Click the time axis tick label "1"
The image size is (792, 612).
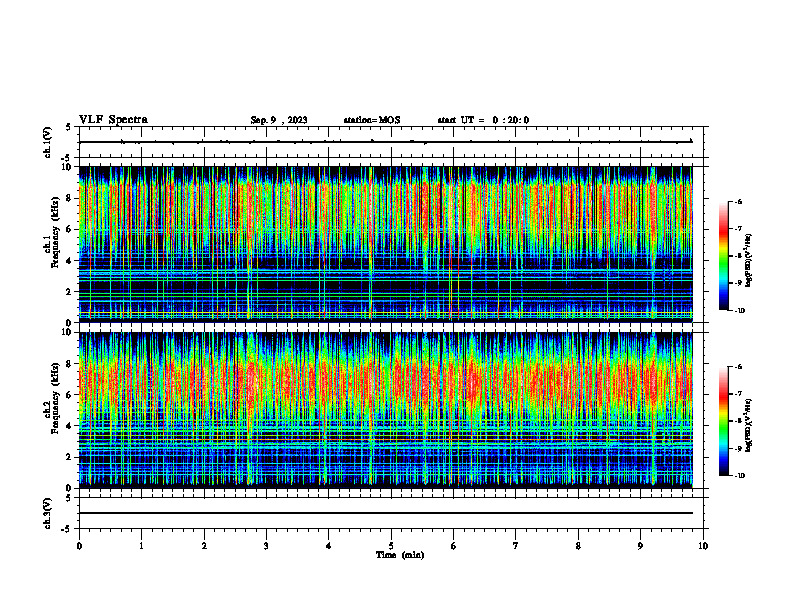tap(141, 546)
